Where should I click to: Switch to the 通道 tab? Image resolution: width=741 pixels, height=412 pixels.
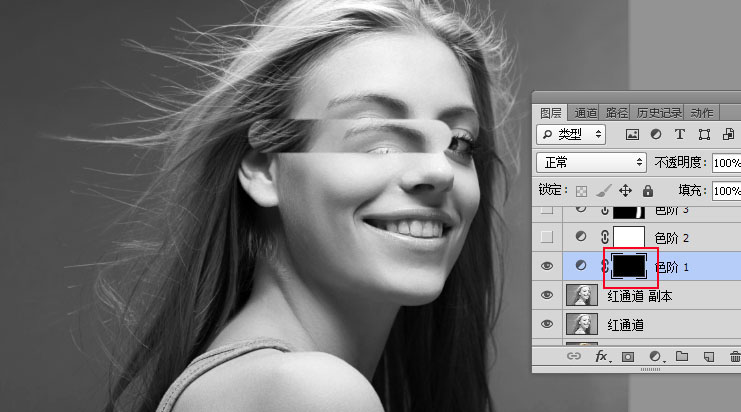click(585, 113)
